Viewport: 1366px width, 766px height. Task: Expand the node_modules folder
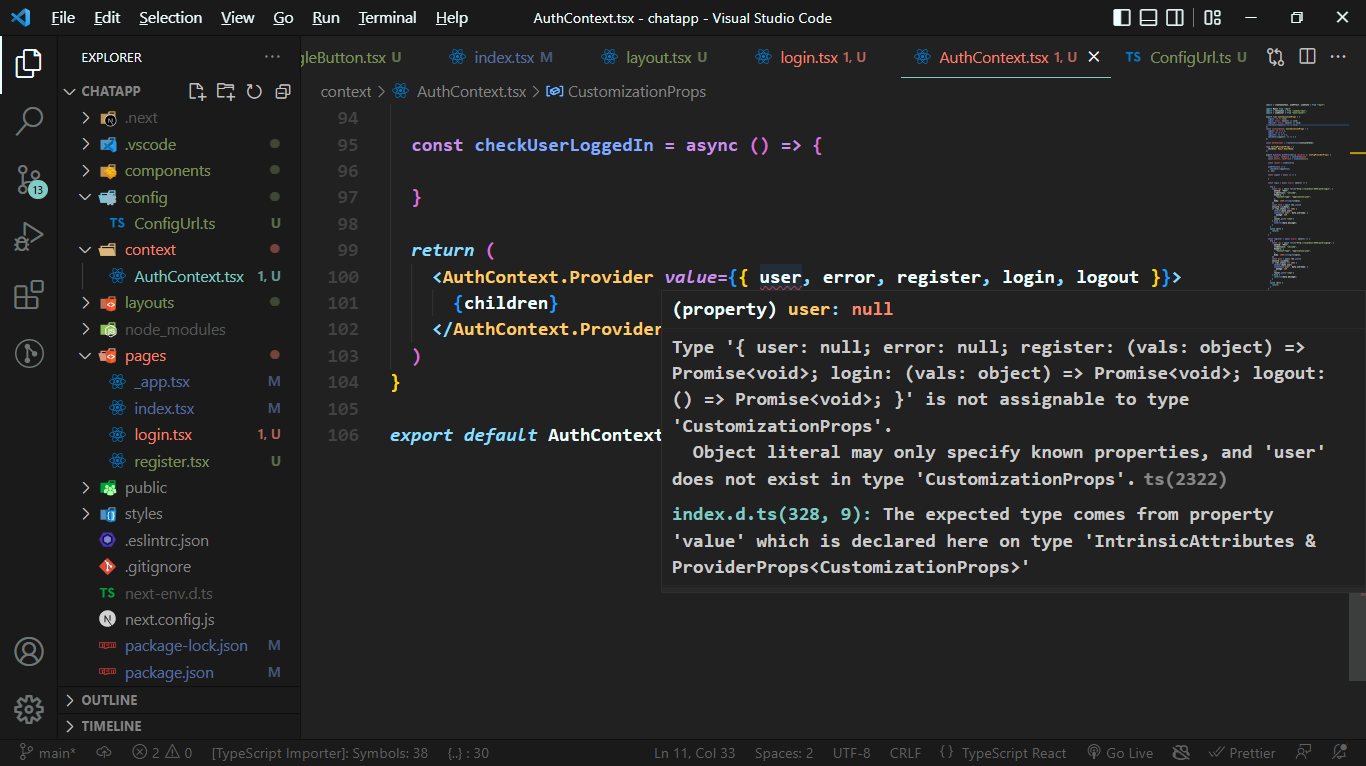pyautogui.click(x=87, y=329)
